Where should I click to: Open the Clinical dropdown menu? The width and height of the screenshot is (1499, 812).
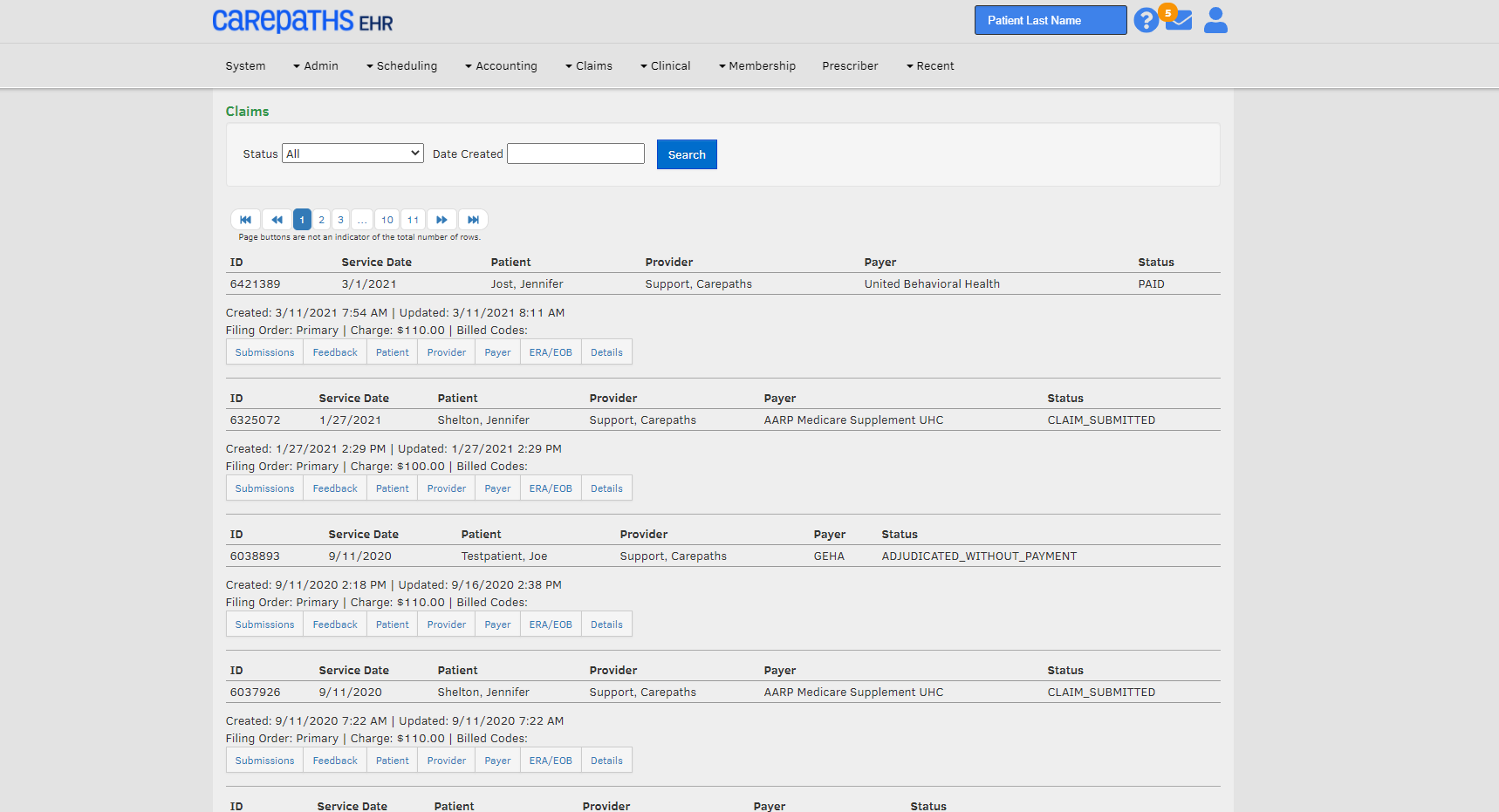click(x=666, y=65)
